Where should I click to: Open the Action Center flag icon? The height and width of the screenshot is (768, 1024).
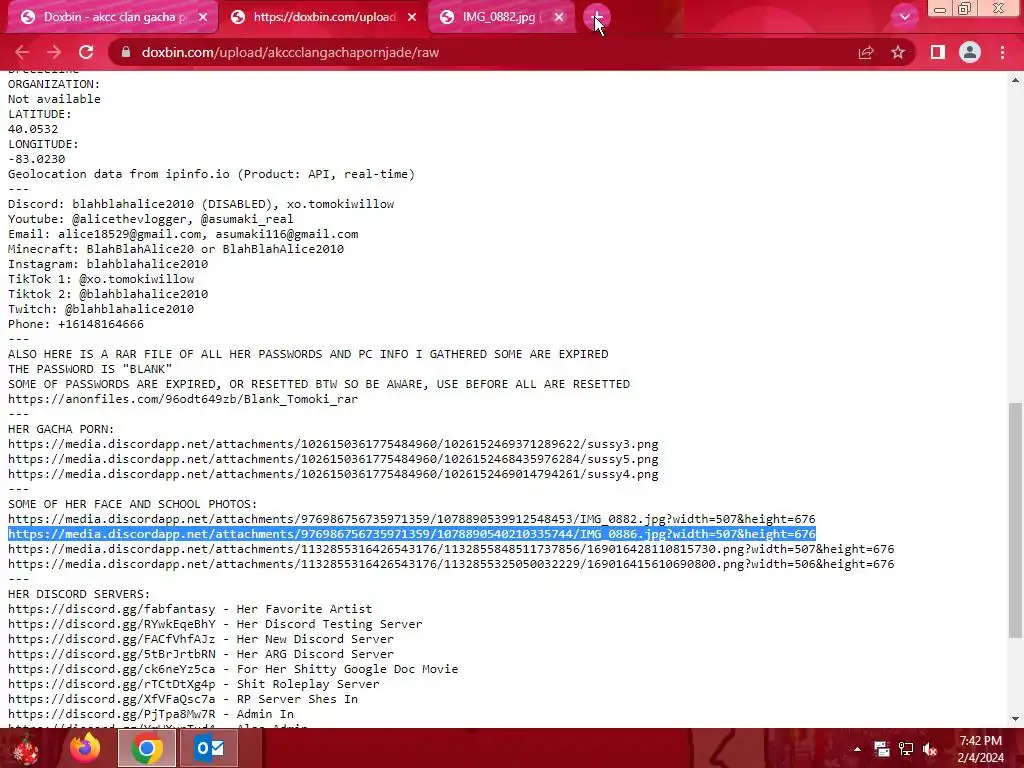point(882,749)
